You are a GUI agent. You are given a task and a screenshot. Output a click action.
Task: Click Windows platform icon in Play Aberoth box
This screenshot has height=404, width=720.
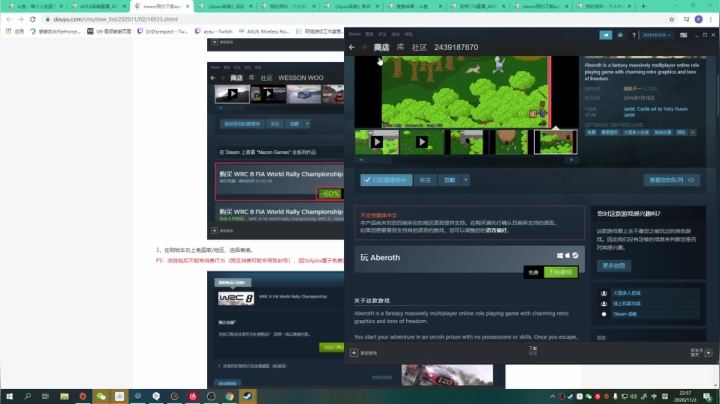point(560,255)
